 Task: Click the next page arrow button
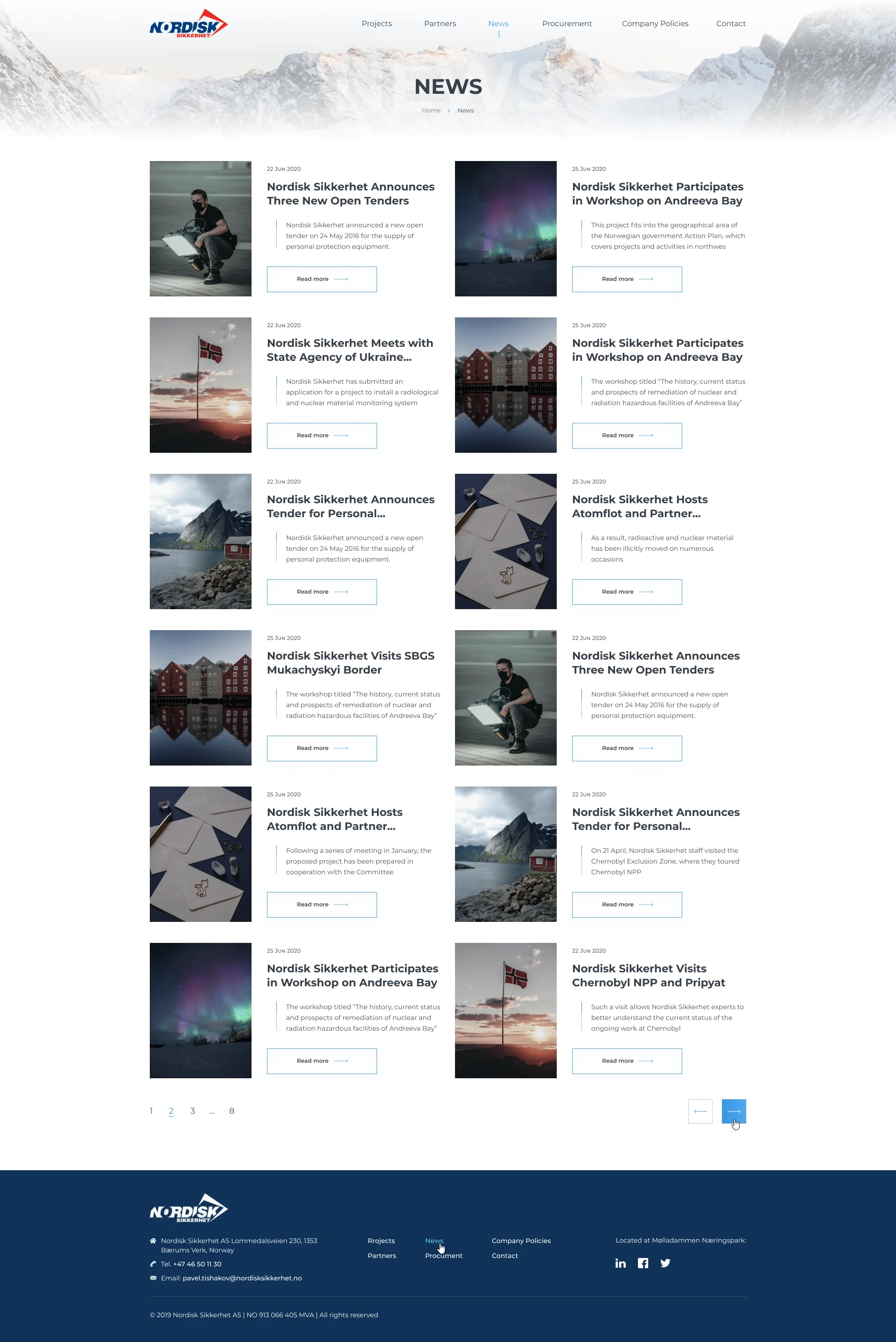pos(734,1111)
